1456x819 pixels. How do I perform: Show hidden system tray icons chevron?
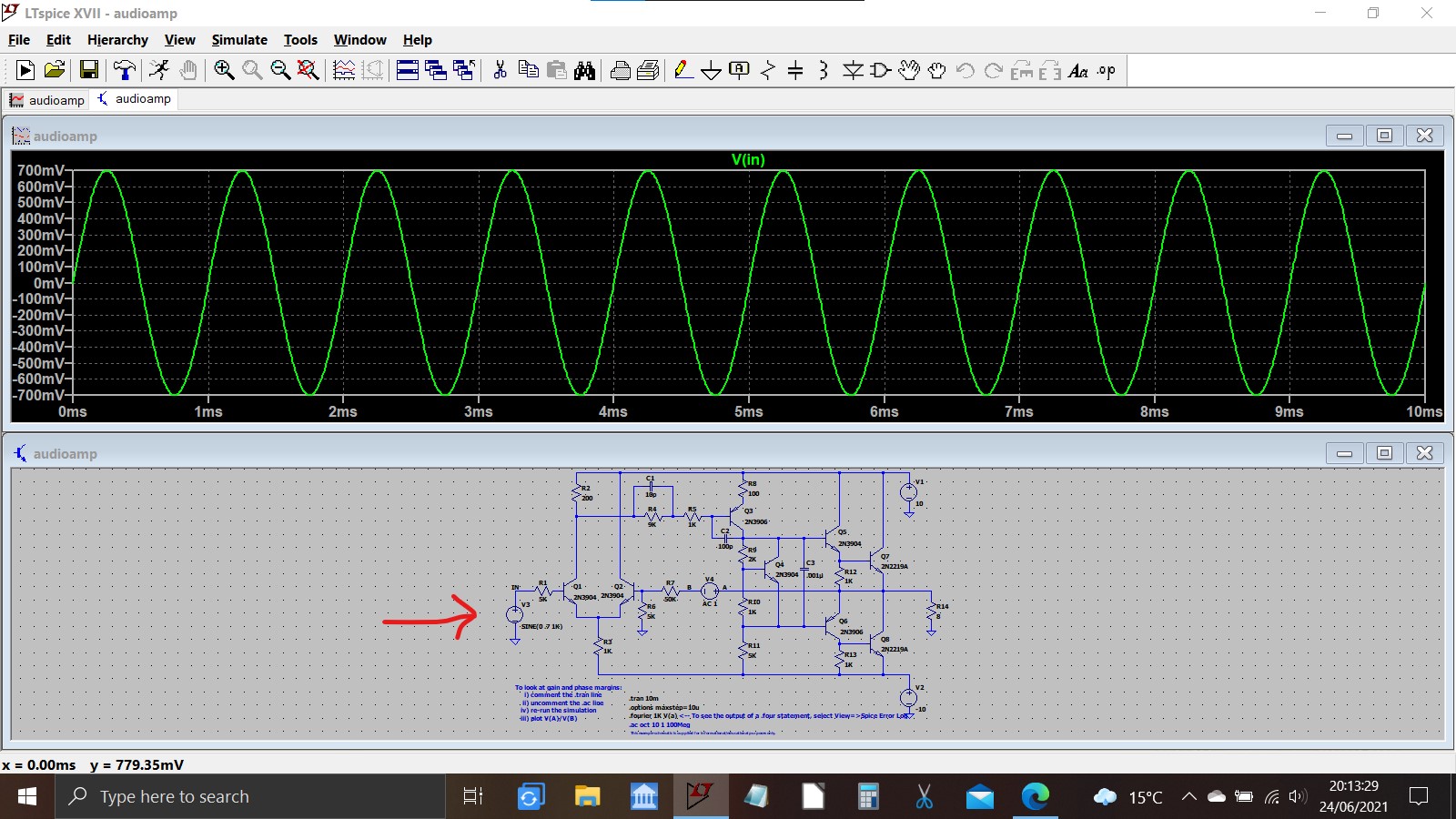click(x=1188, y=796)
